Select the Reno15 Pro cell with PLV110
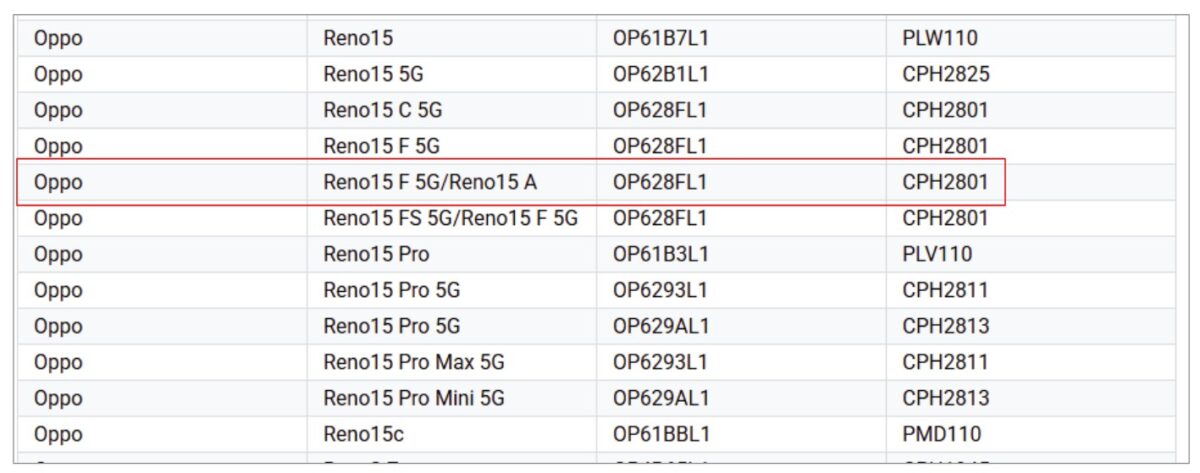Image resolution: width=1200 pixels, height=473 pixels. pos(376,254)
